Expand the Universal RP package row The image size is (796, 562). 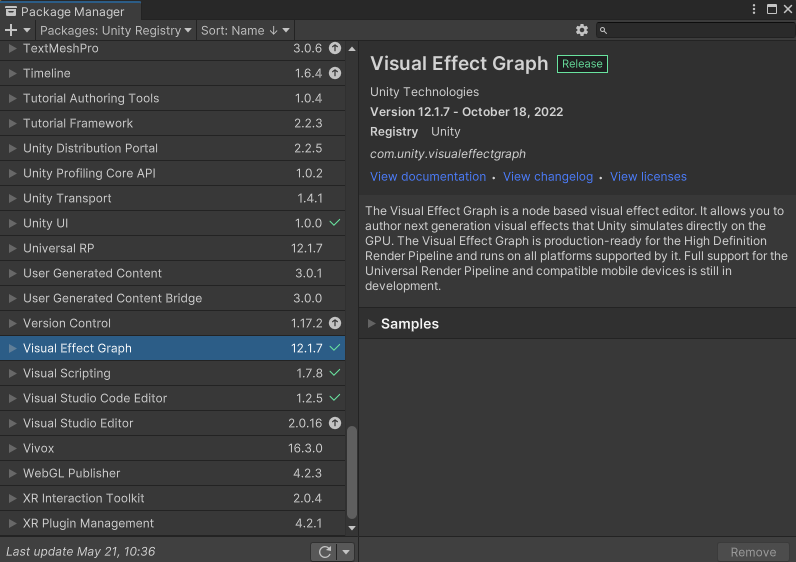pos(13,248)
